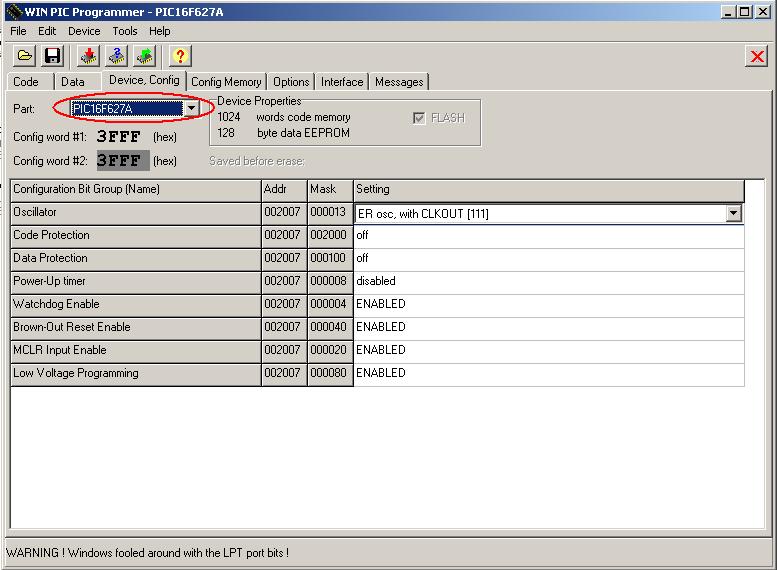
Task: Click the 'Addr' column header
Action: click(x=284, y=191)
